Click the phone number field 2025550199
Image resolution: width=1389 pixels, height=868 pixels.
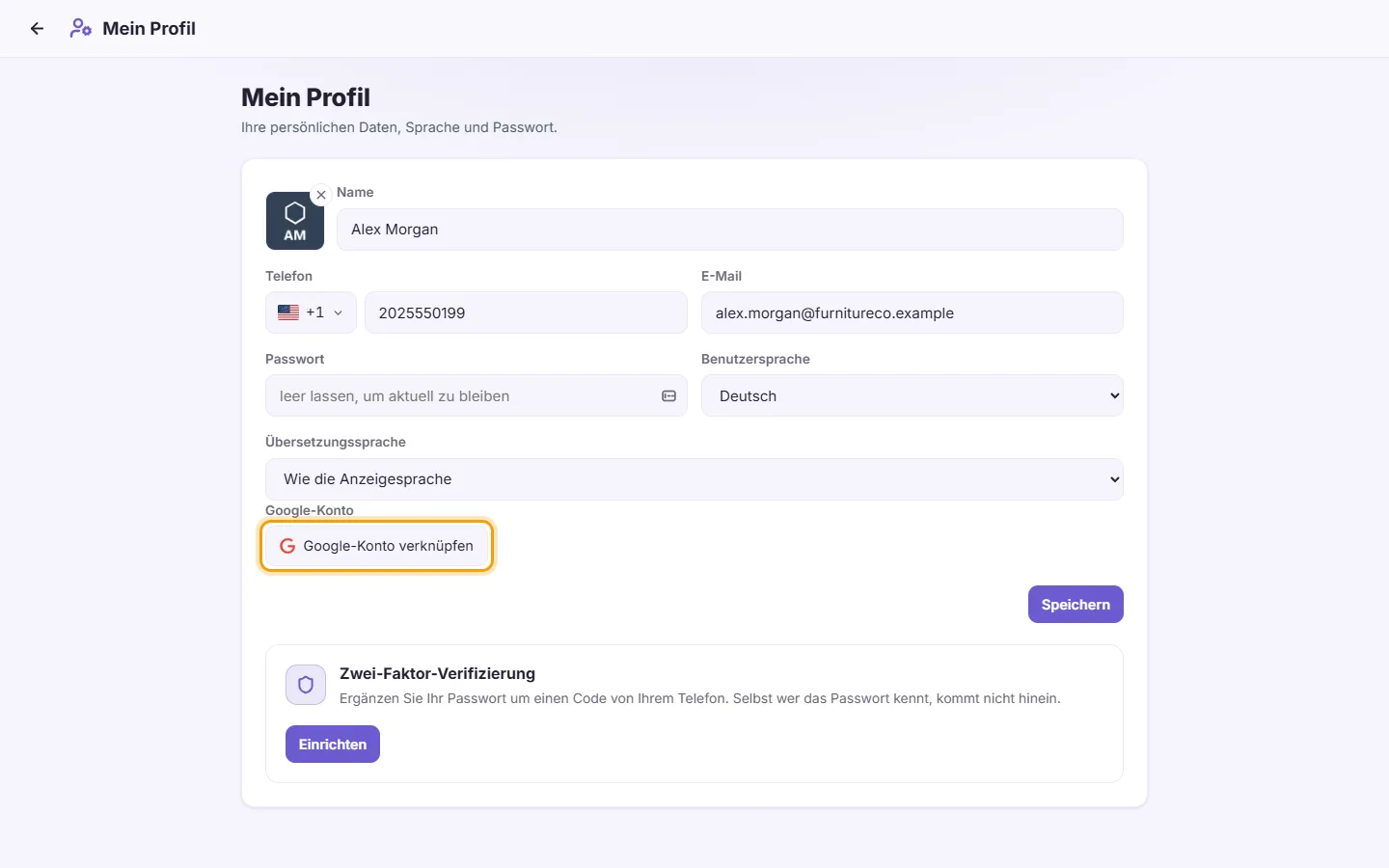tap(526, 312)
